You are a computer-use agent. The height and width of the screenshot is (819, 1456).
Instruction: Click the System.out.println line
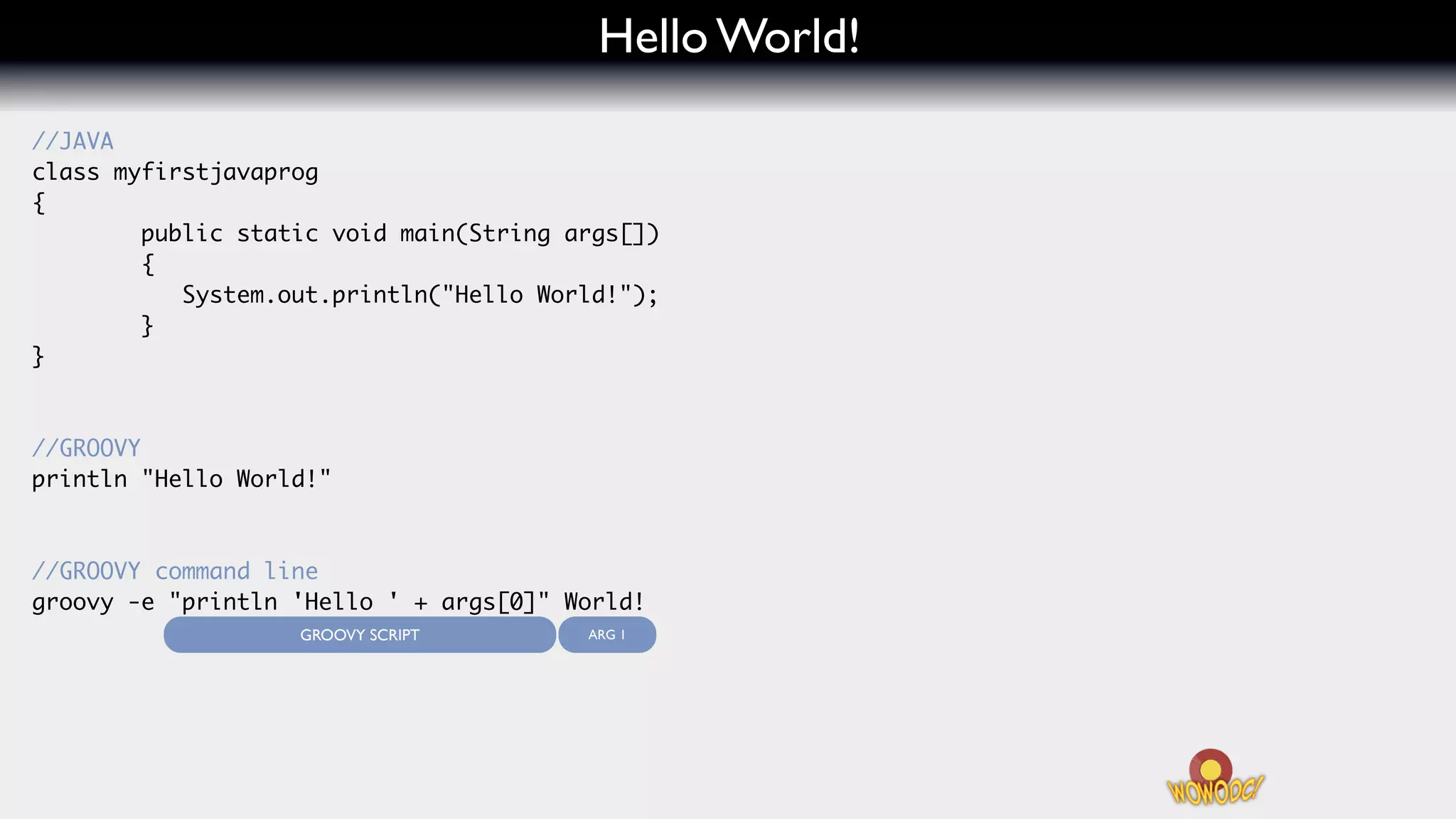click(x=420, y=294)
